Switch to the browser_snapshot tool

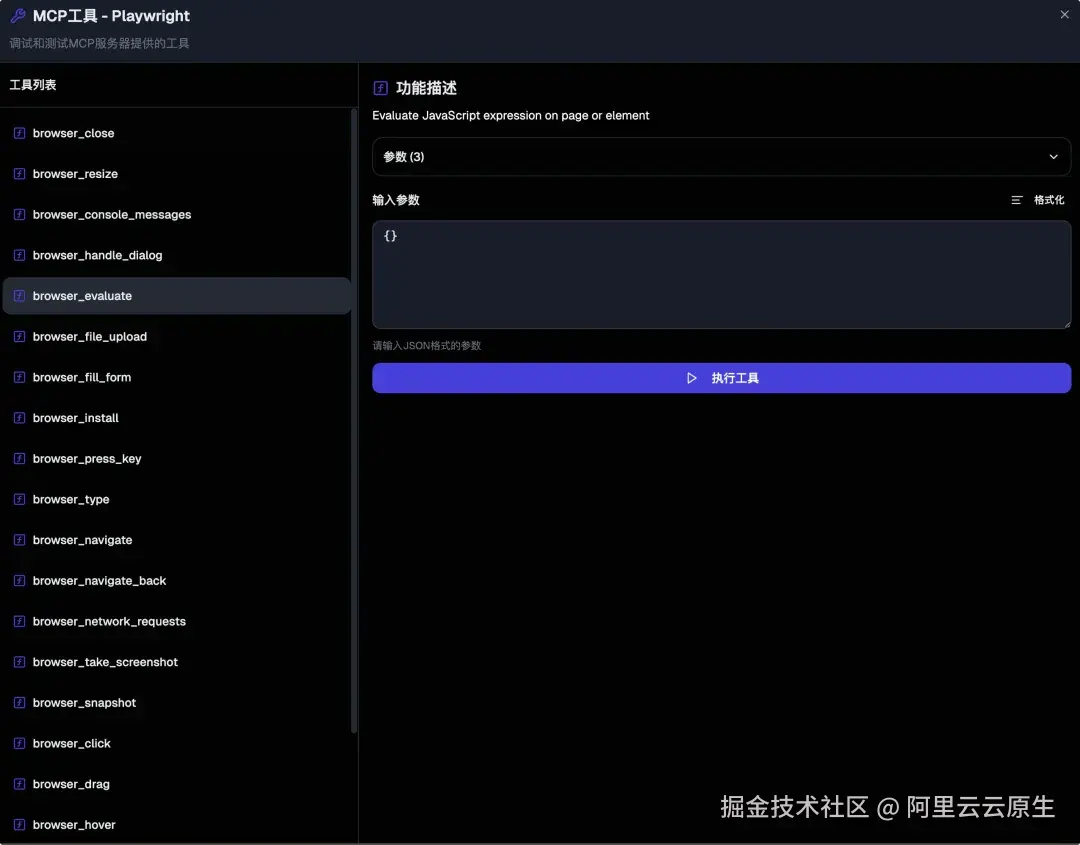[85, 702]
